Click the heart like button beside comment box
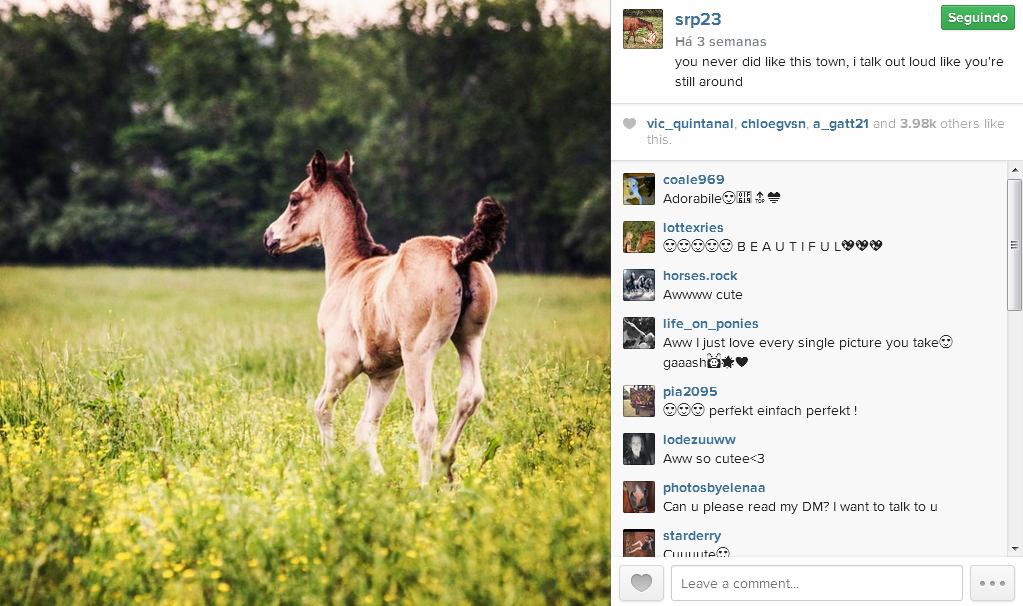This screenshot has width=1023, height=606. click(x=641, y=583)
